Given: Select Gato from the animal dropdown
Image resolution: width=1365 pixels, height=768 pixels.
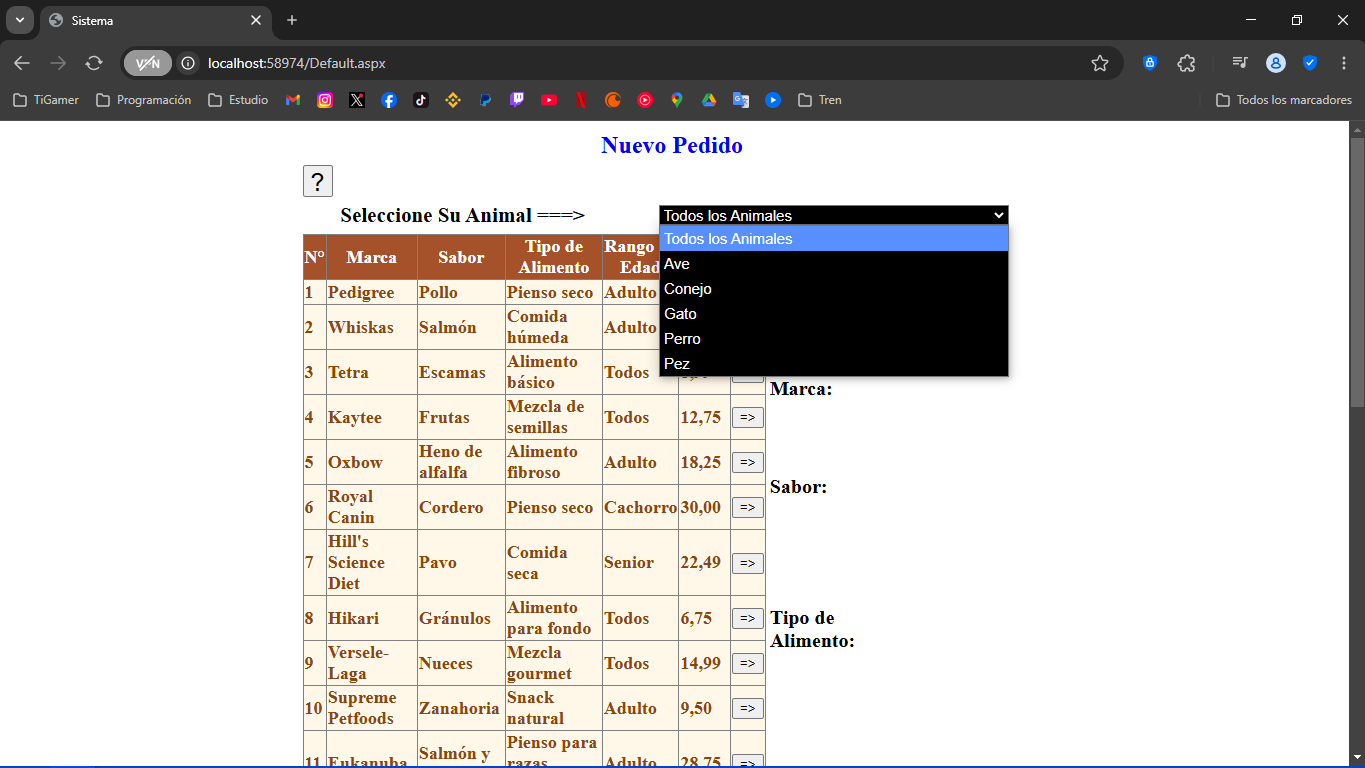Looking at the screenshot, I should (x=834, y=314).
